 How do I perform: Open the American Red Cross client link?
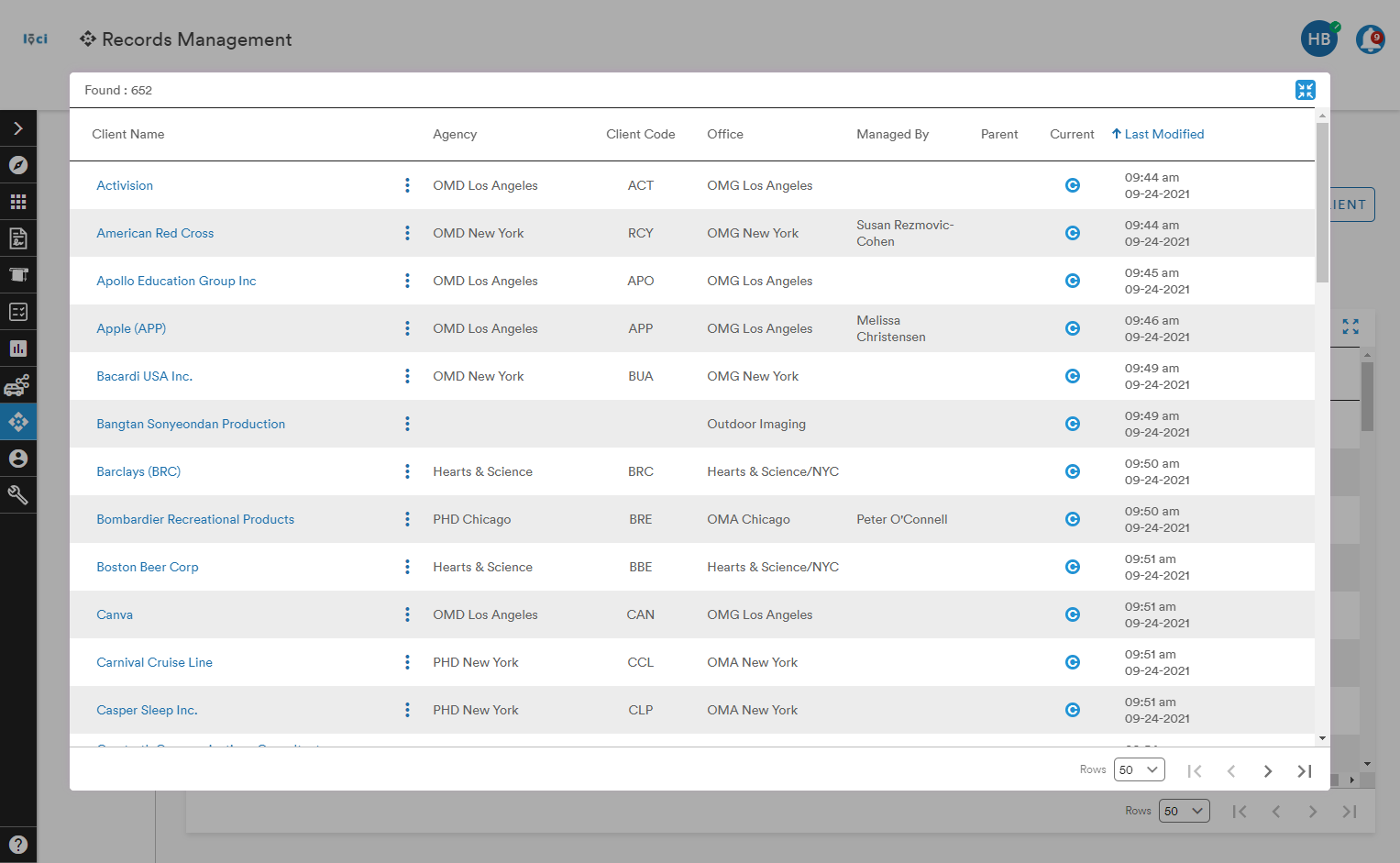coord(155,233)
